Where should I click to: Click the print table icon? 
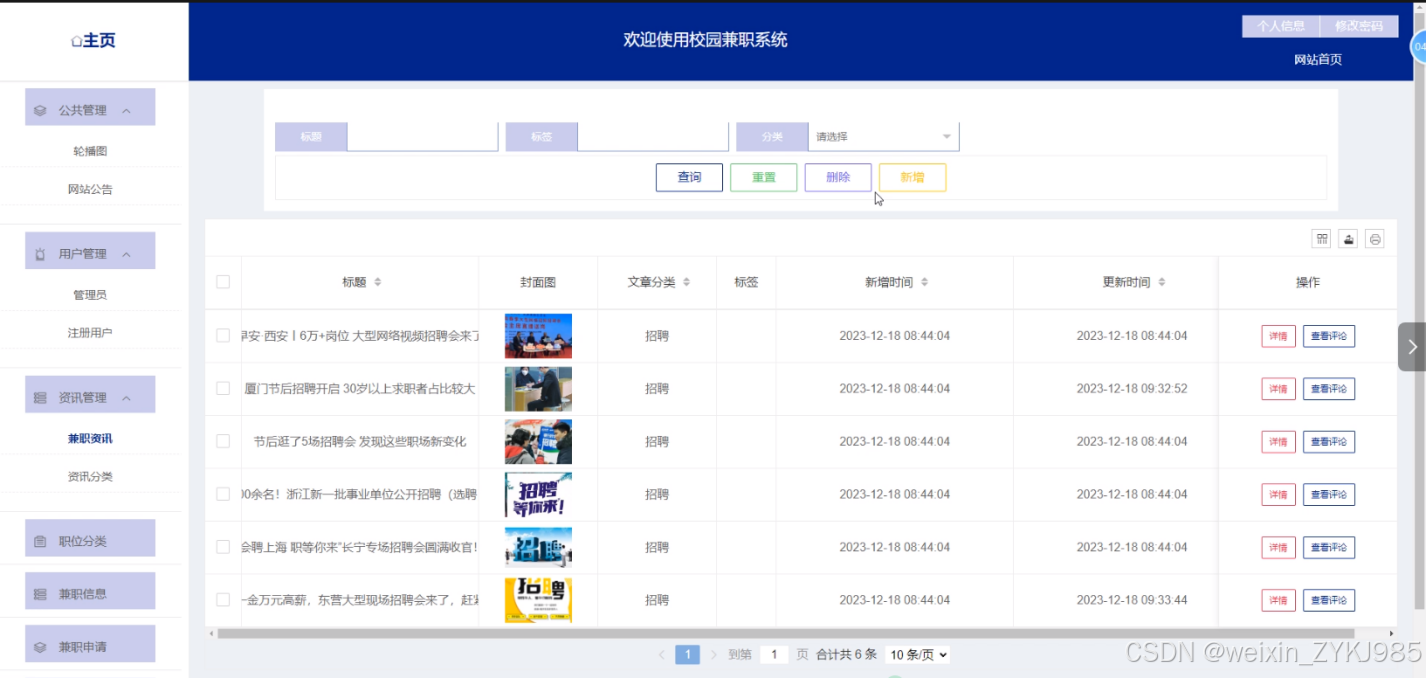(1375, 238)
